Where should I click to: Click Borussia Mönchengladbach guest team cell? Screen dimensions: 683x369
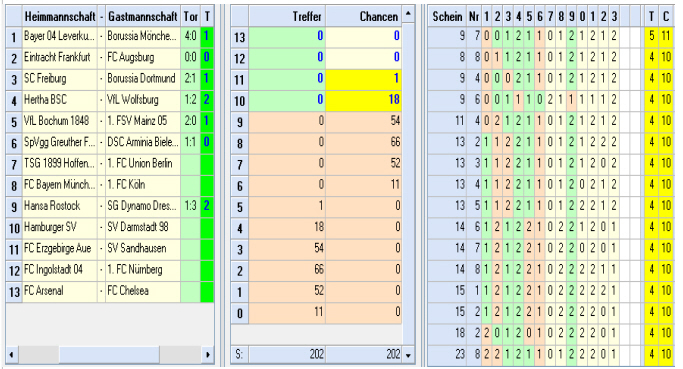(x=143, y=36)
